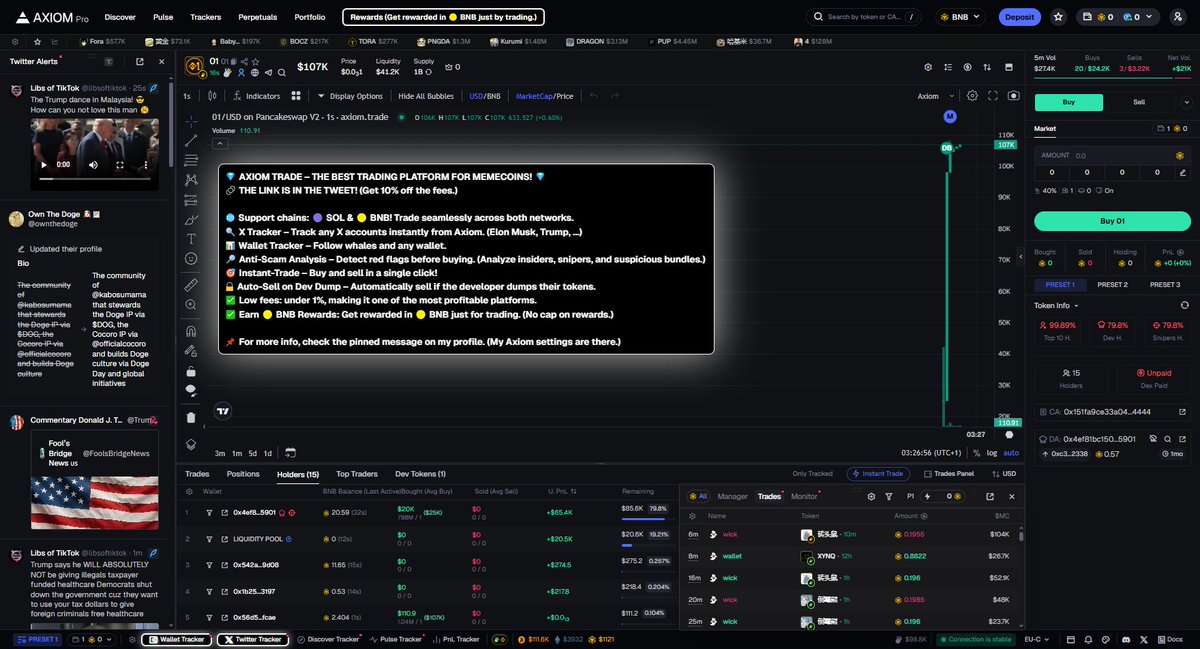Open the candlestick chart type selector
Viewport: 1200px width, 649px height.
pos(212,96)
